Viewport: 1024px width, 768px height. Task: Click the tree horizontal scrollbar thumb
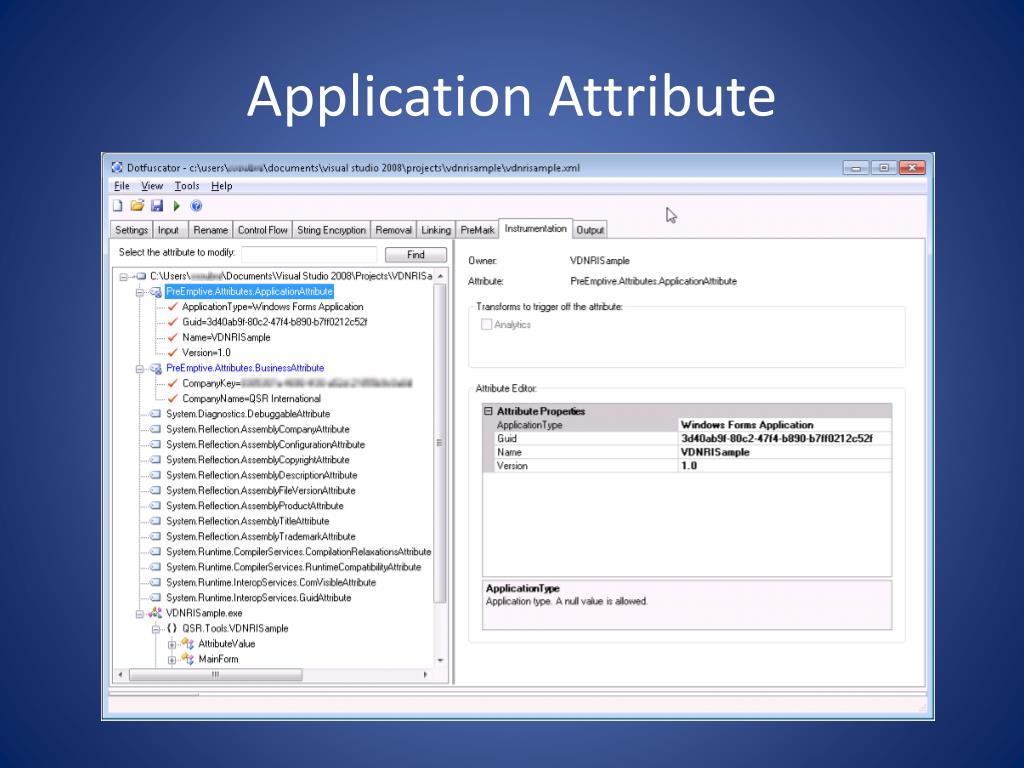coord(216,675)
